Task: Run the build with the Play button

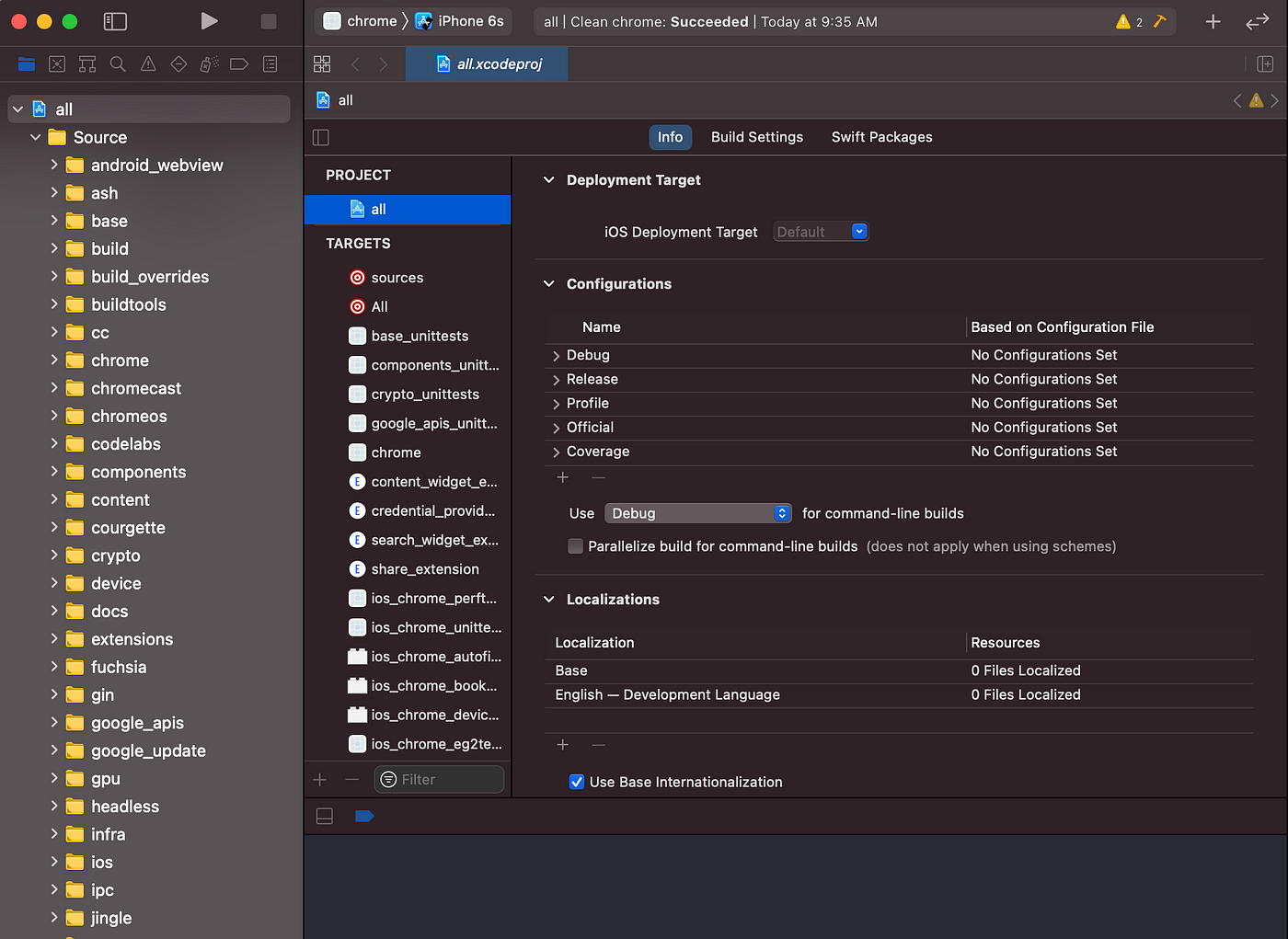Action: 210,21
